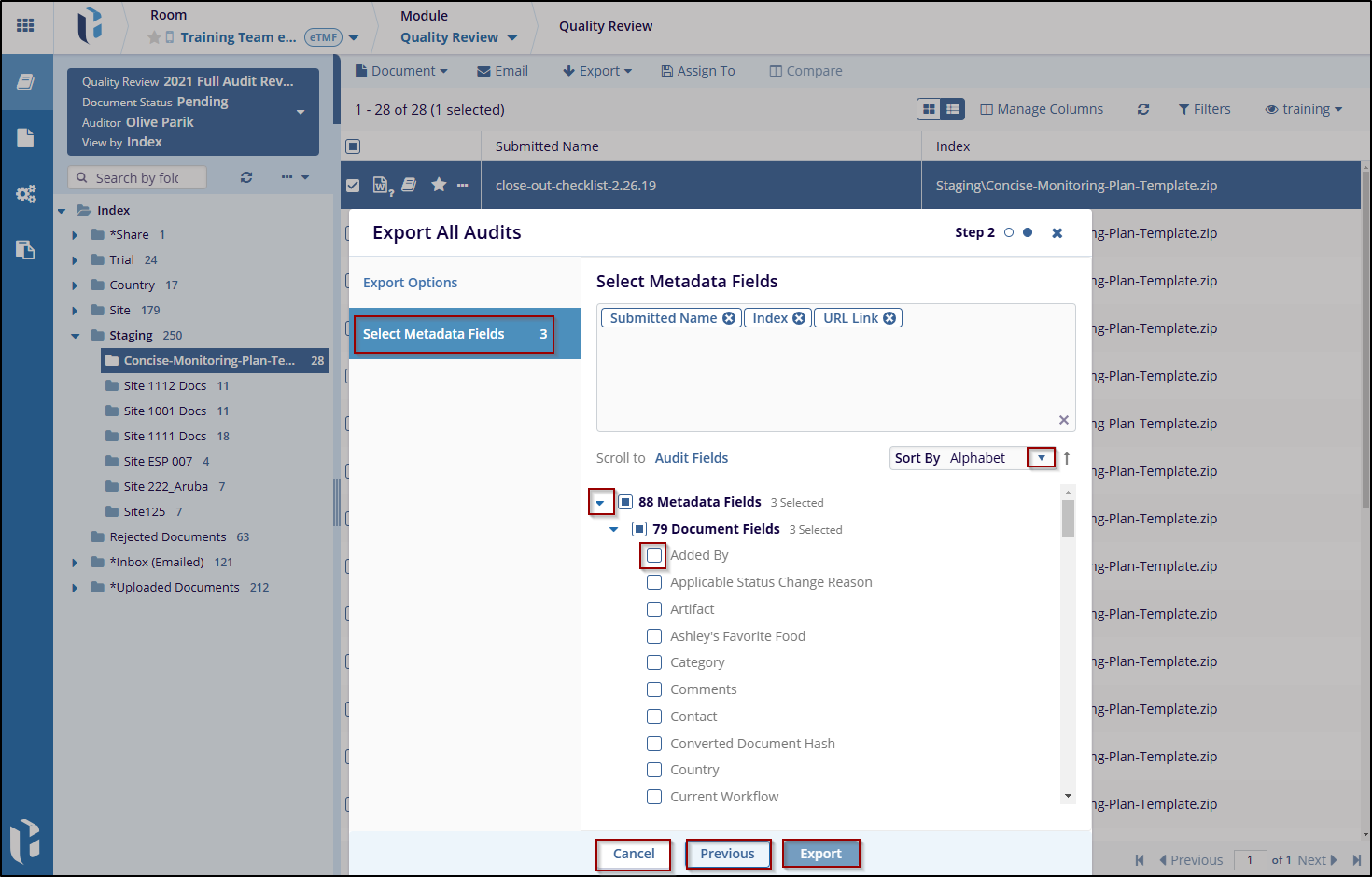Open the apps grid menu icon
Image resolution: width=1372 pixels, height=877 pixels.
tap(25, 25)
